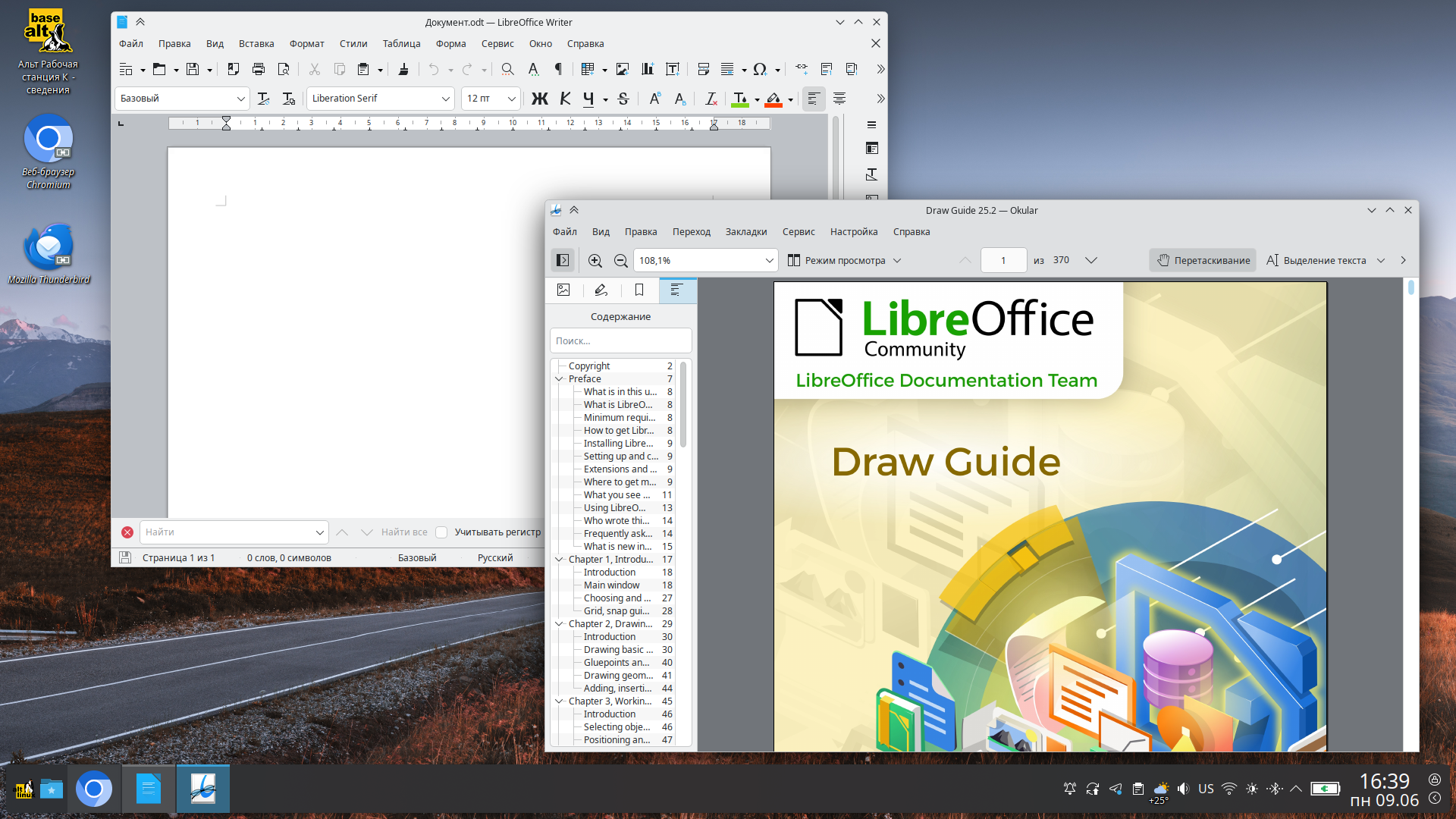The image size is (1456, 819).
Task: Open 'Режим просмотра' dropdown in Okular
Action: pyautogui.click(x=844, y=260)
